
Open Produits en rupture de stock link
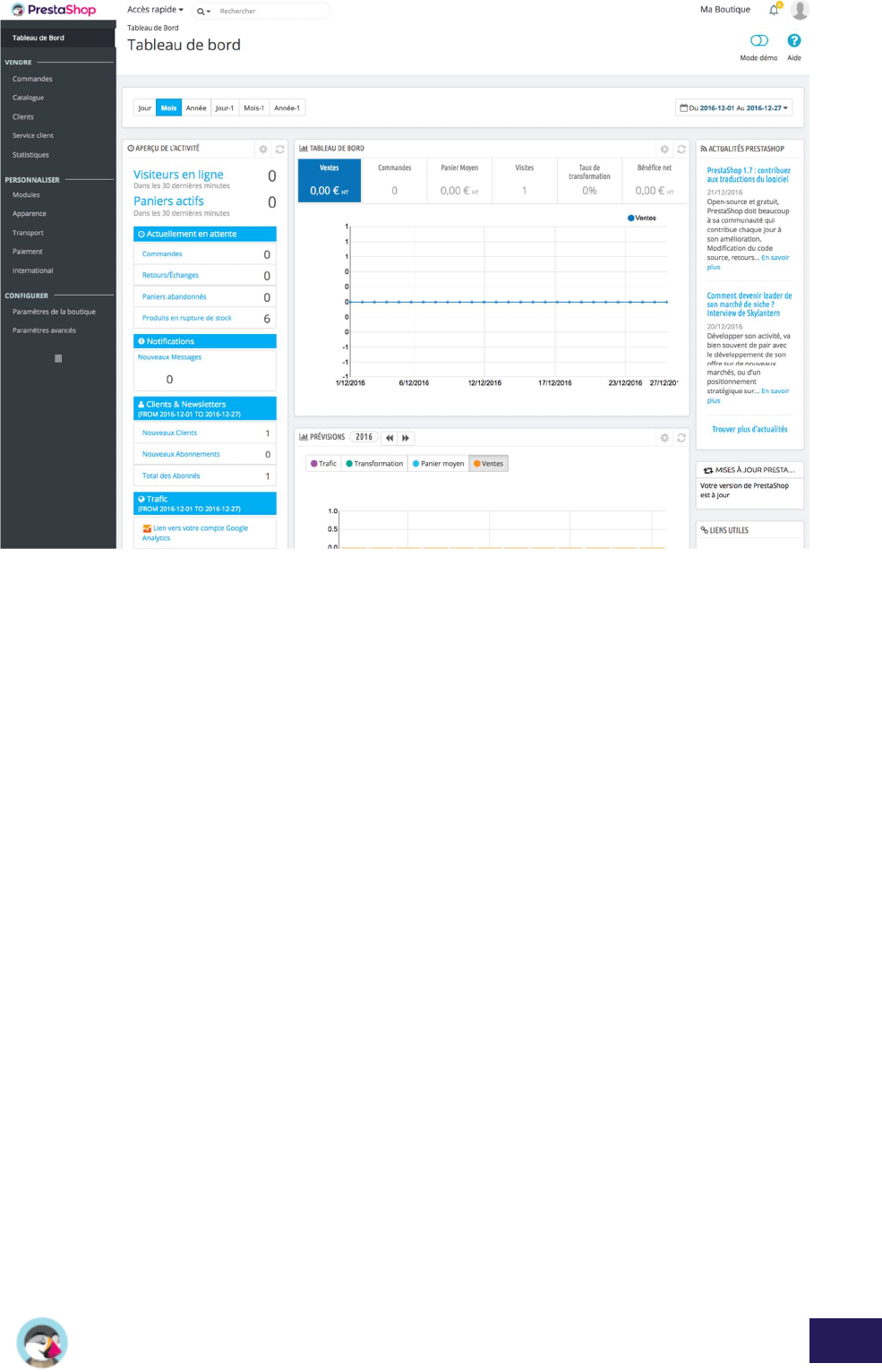tap(187, 318)
